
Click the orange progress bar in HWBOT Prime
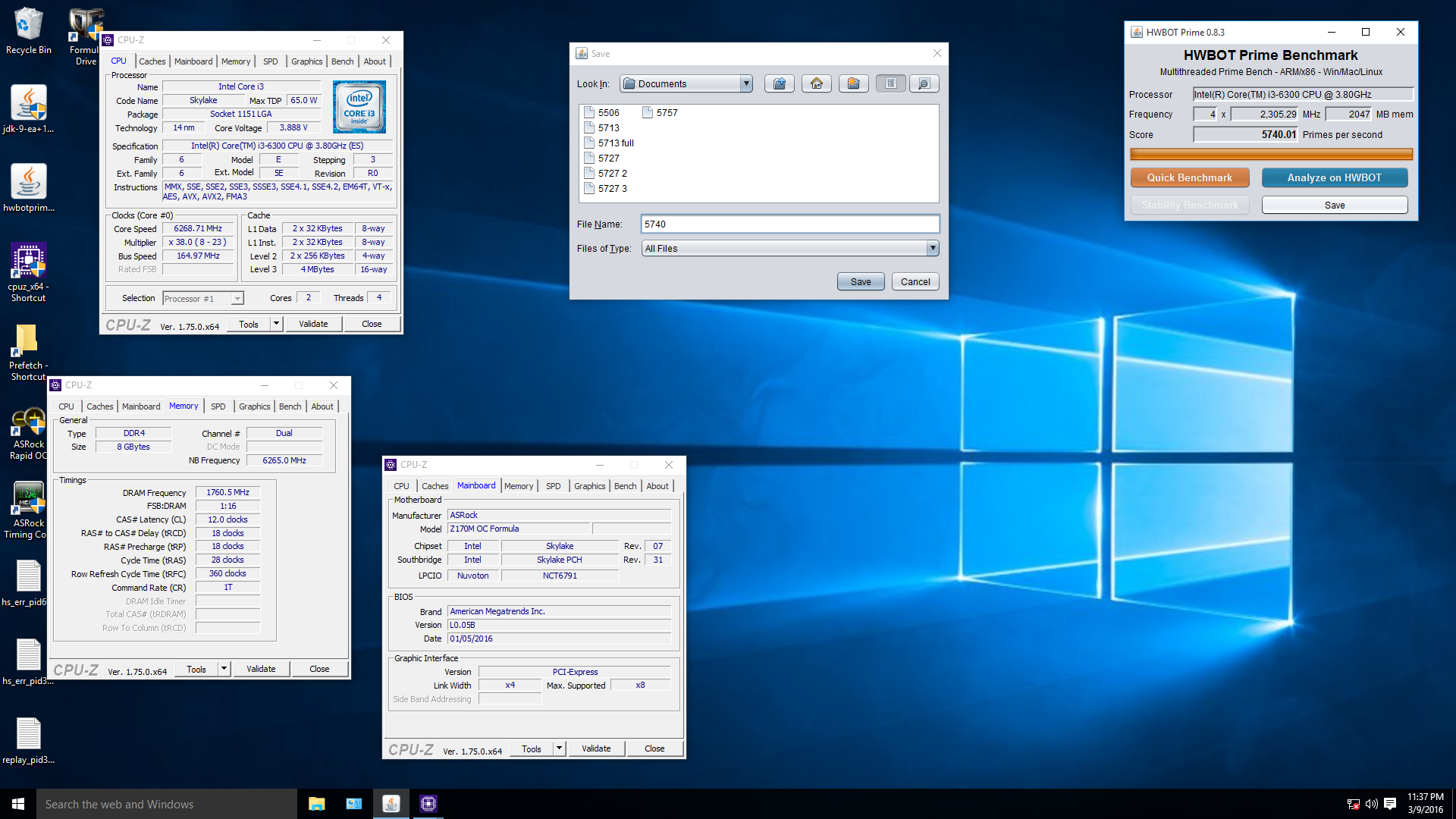pyautogui.click(x=1271, y=155)
